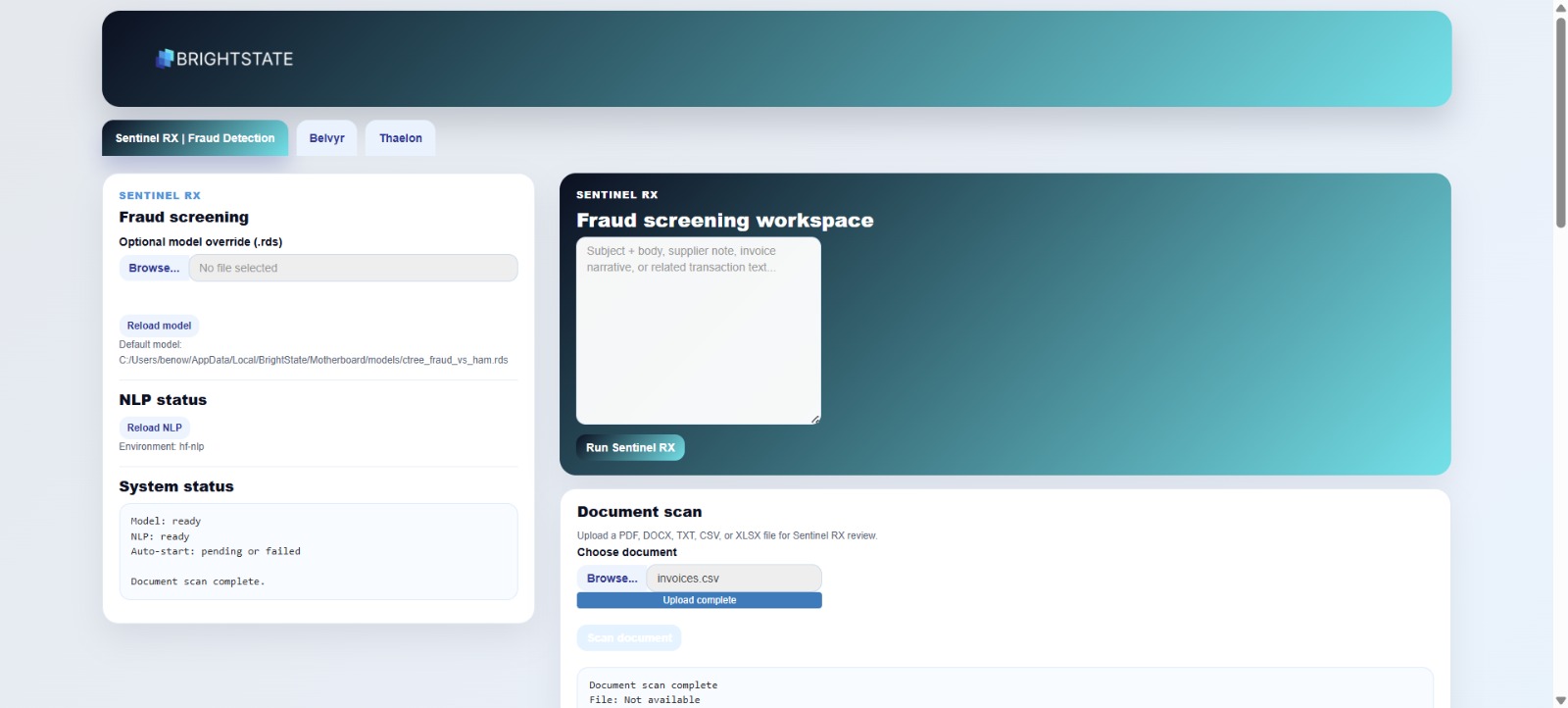Click the vertical page scrollbar thumb

click(x=1560, y=122)
